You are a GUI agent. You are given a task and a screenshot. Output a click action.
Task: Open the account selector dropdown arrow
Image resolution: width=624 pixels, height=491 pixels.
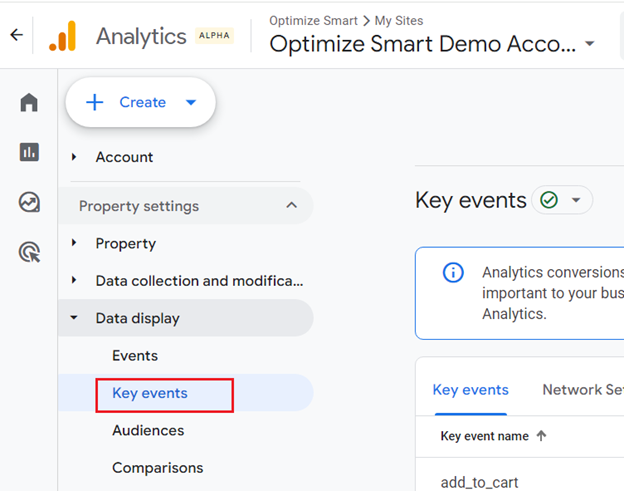[590, 43]
